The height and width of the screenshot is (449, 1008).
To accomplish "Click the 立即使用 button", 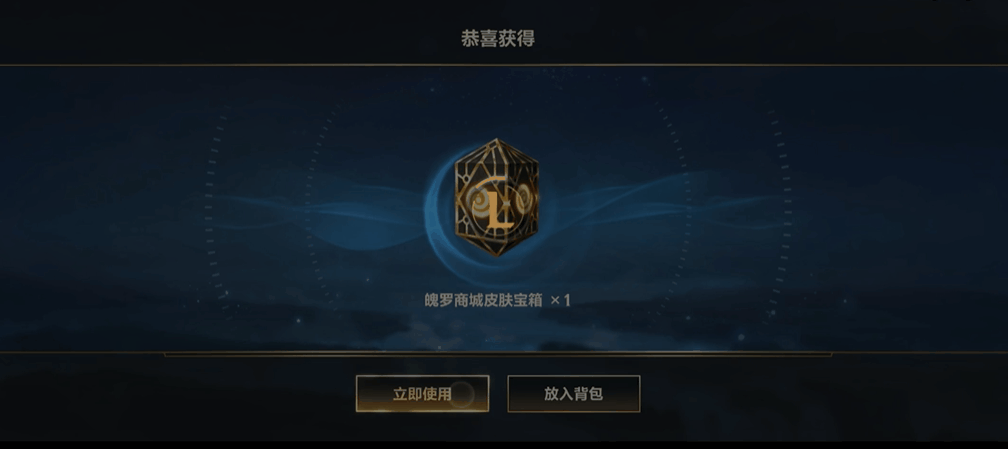I will pos(422,394).
